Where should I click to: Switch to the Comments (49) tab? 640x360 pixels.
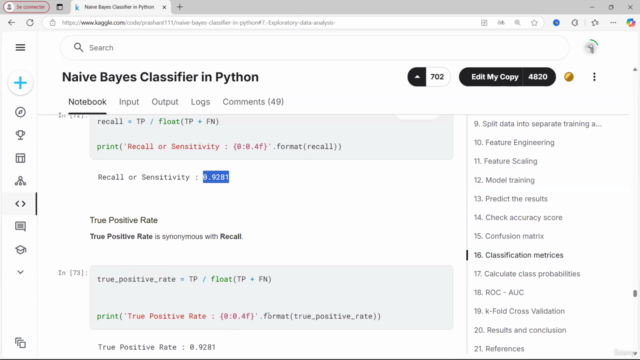(253, 102)
